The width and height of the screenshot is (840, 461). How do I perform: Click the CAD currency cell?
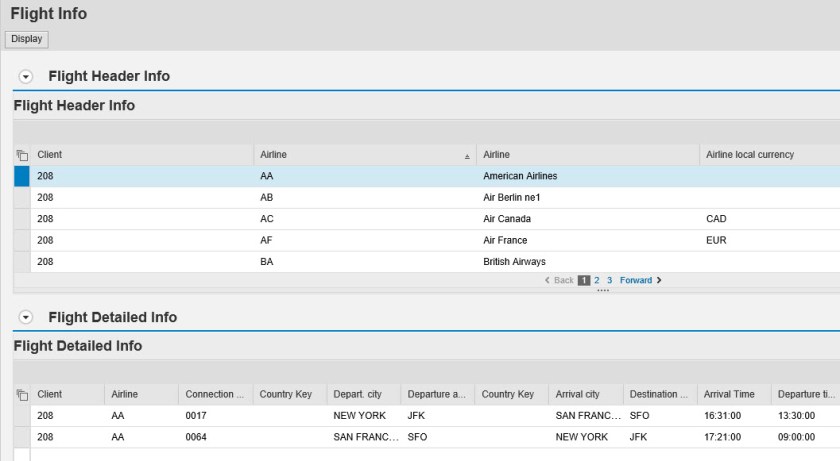(770, 219)
